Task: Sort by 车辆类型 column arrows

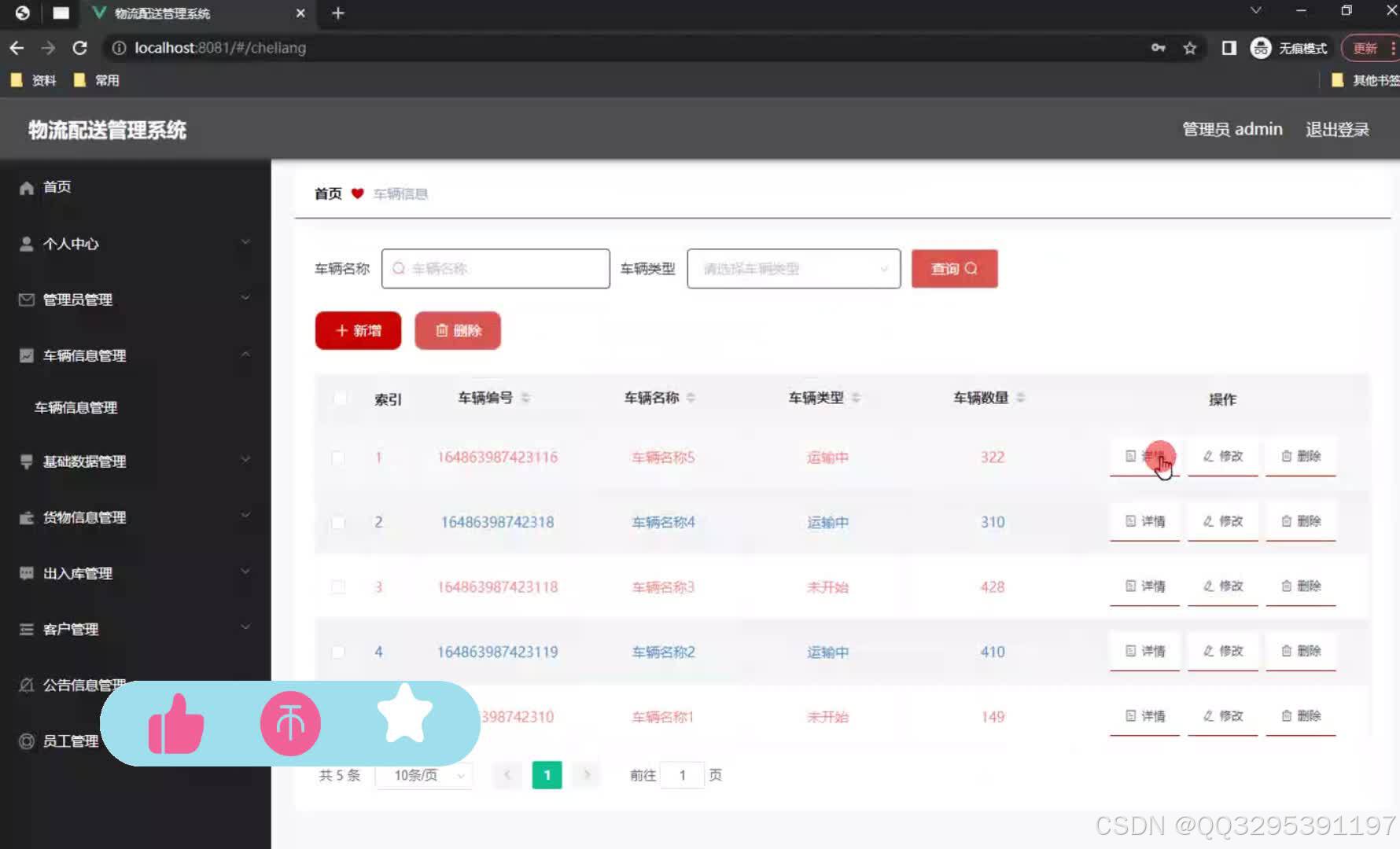Action: (856, 398)
